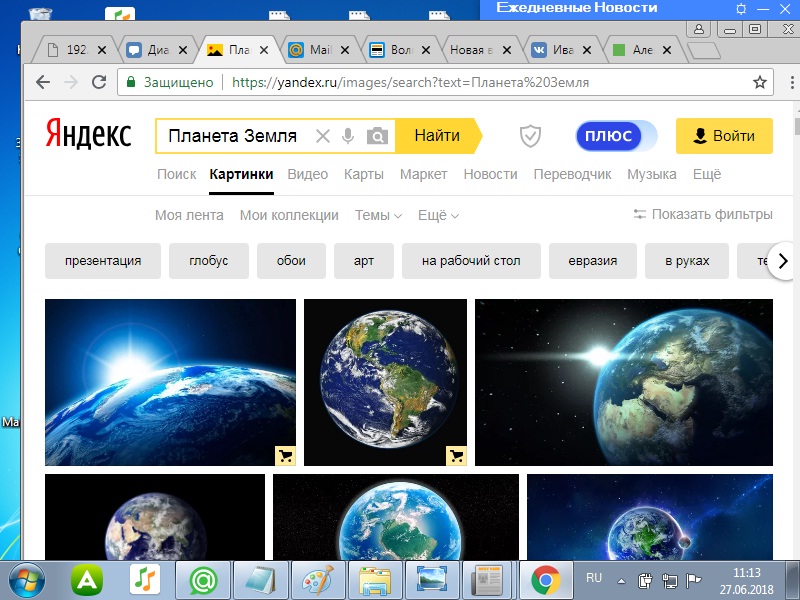The height and width of the screenshot is (600, 800).
Task: Go to the Yandex logo home page
Action: (88, 134)
